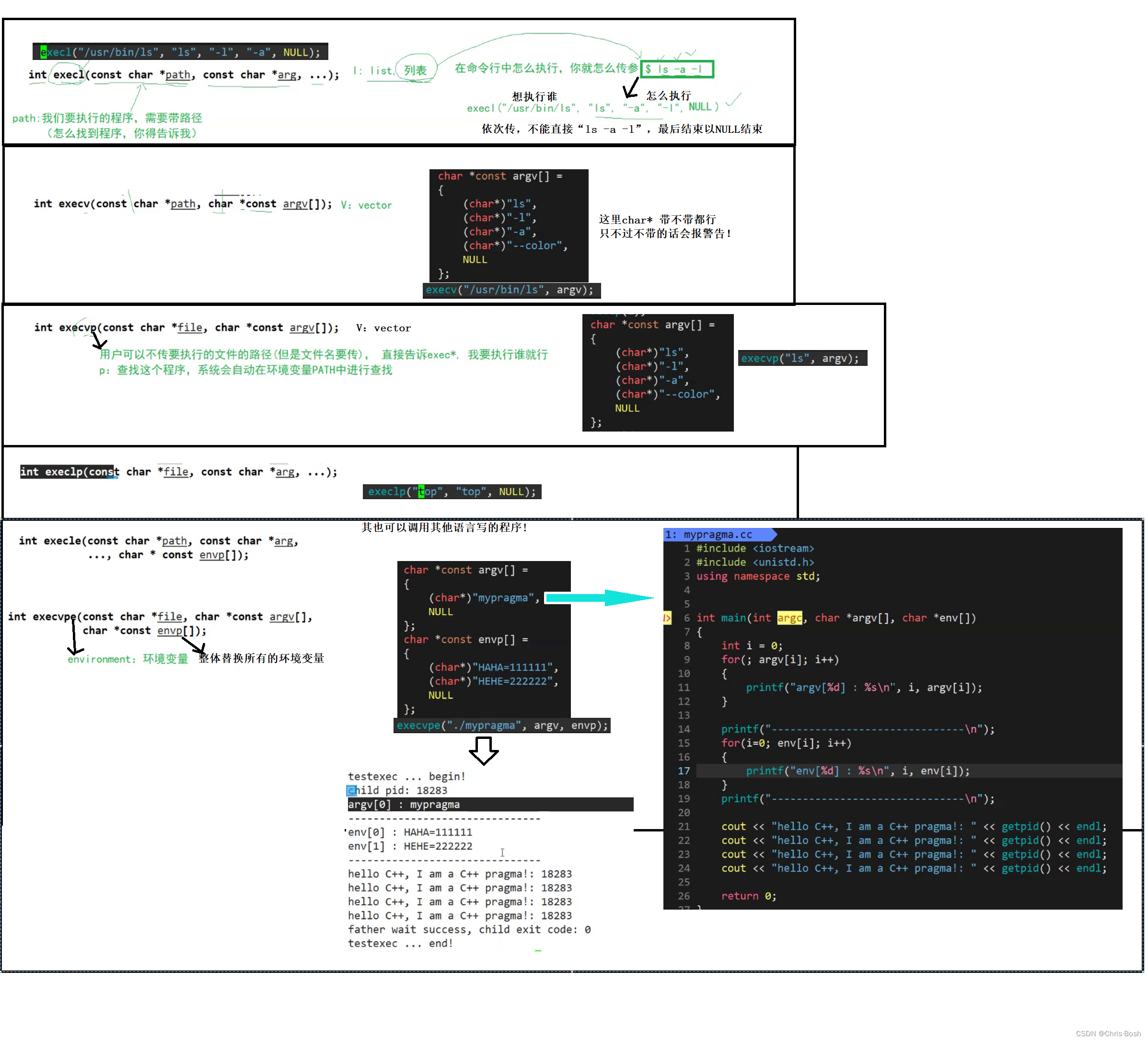Click the '用户可以不传要执行的文件的路径' explanation line
This screenshot has width=1148, height=1041.
[x=324, y=354]
